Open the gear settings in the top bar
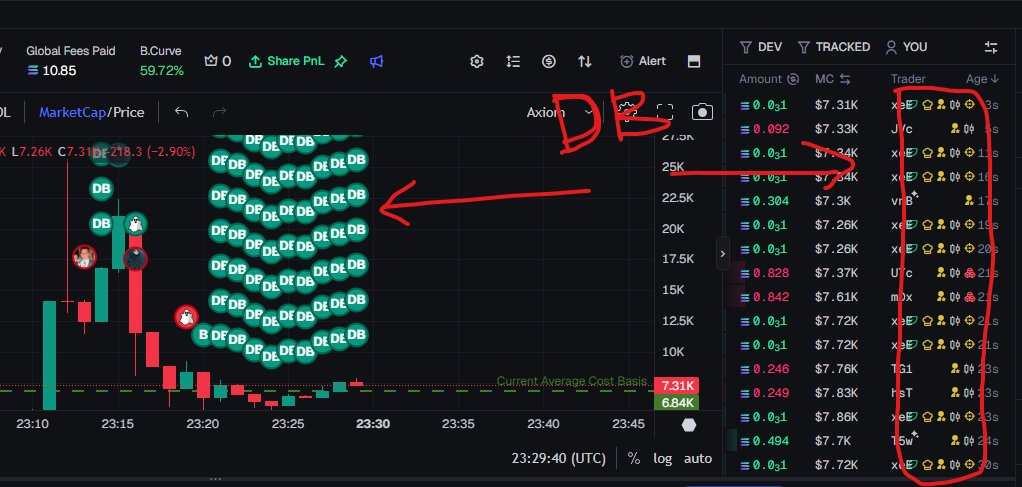This screenshot has height=487, width=1022. pos(476,61)
